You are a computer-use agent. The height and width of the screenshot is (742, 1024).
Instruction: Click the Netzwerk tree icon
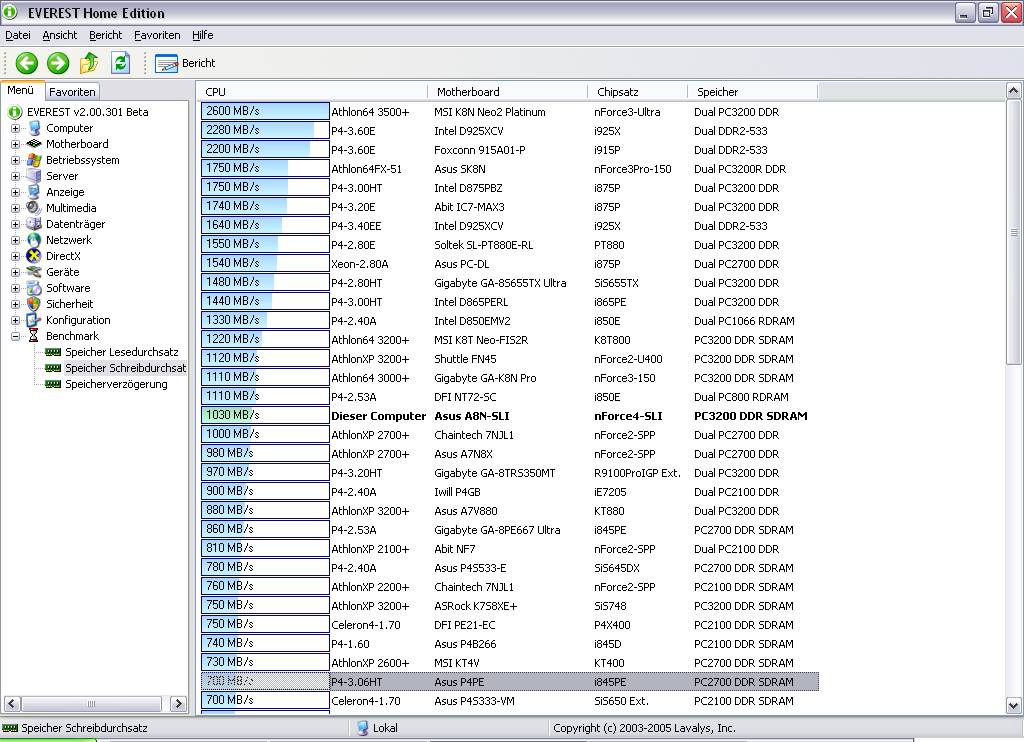[x=34, y=240]
